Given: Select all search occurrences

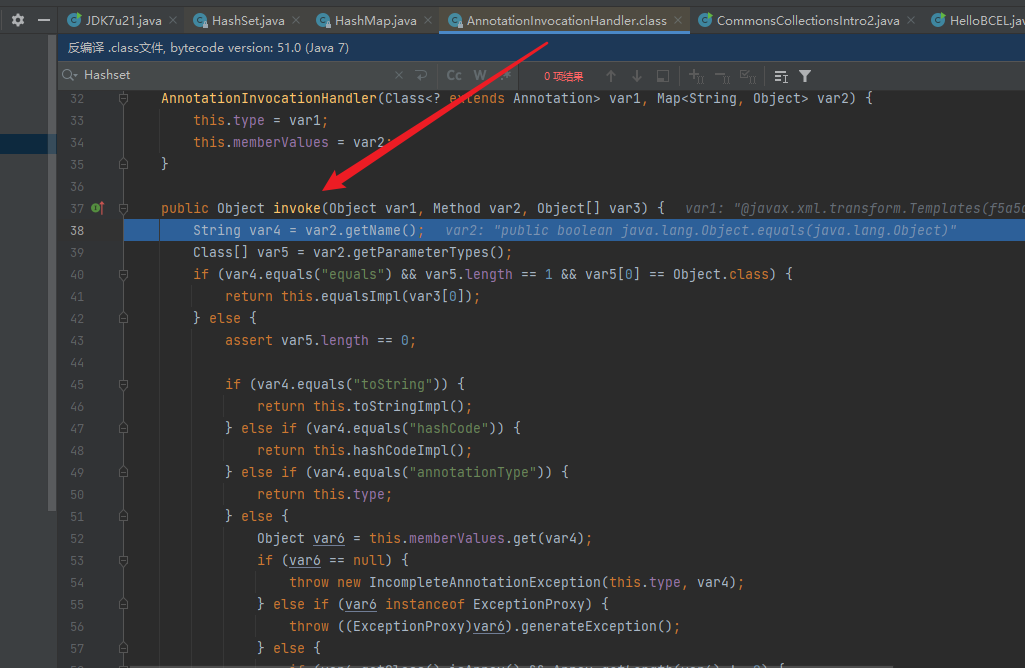Looking at the screenshot, I should tap(748, 76).
